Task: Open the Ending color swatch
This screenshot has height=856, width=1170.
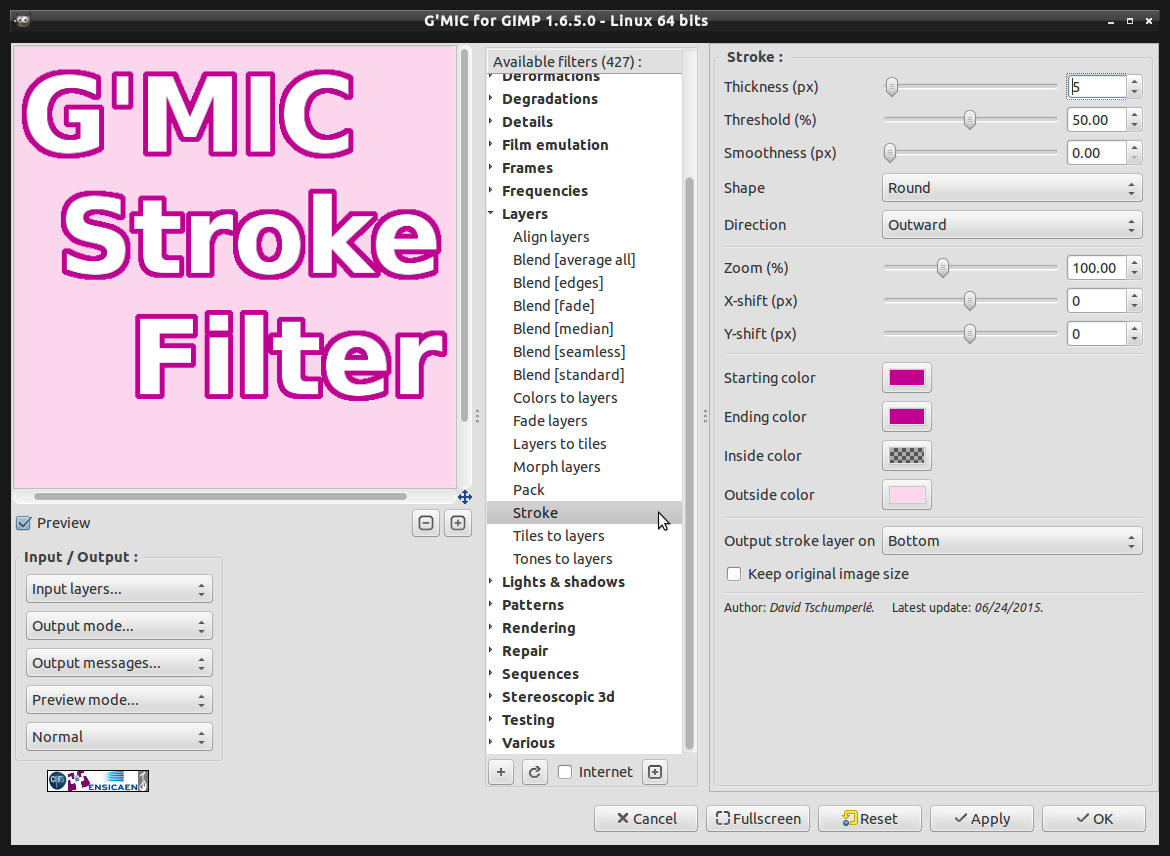Action: [907, 416]
